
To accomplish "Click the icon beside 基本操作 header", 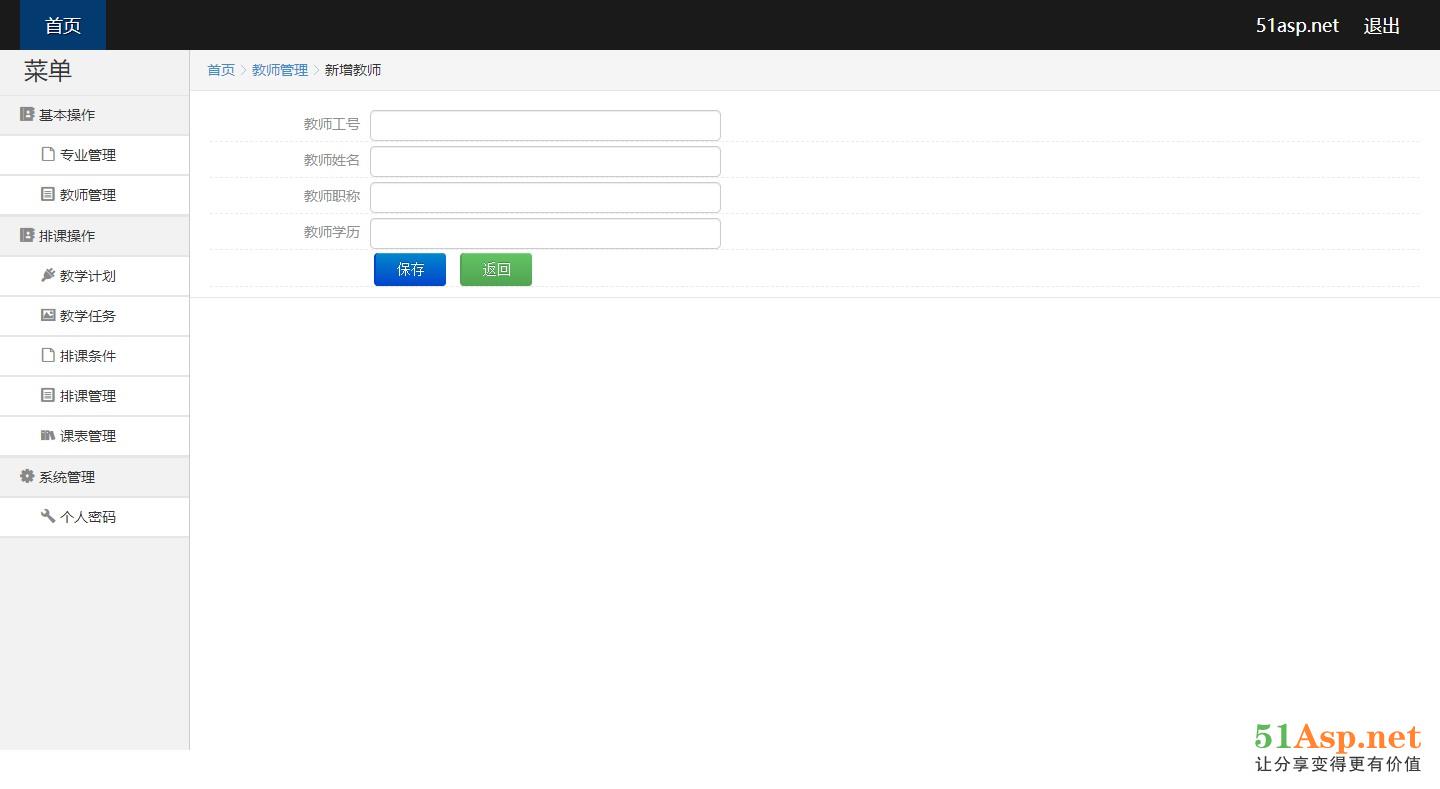I will click(27, 114).
